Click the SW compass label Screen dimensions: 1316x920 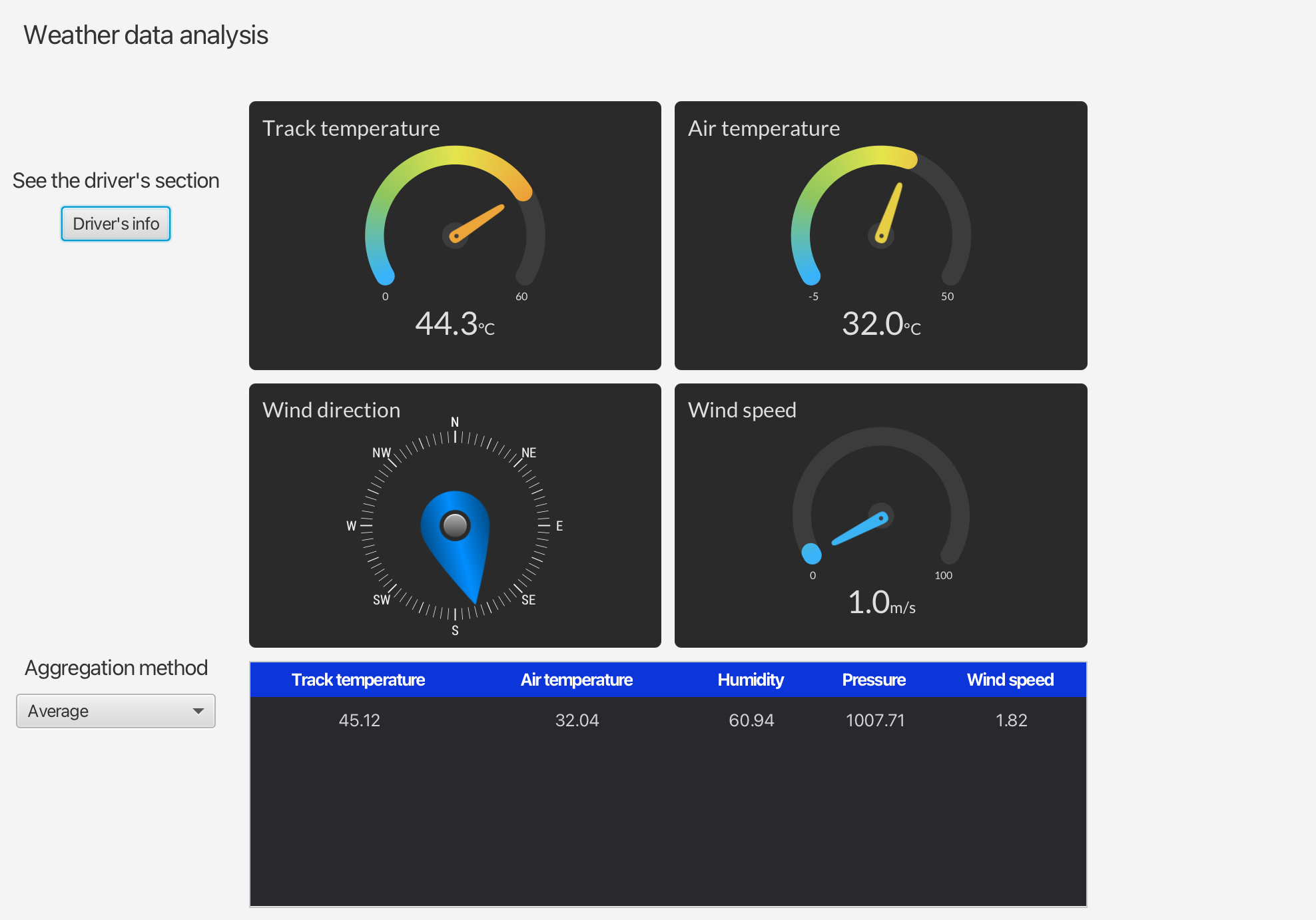382,600
